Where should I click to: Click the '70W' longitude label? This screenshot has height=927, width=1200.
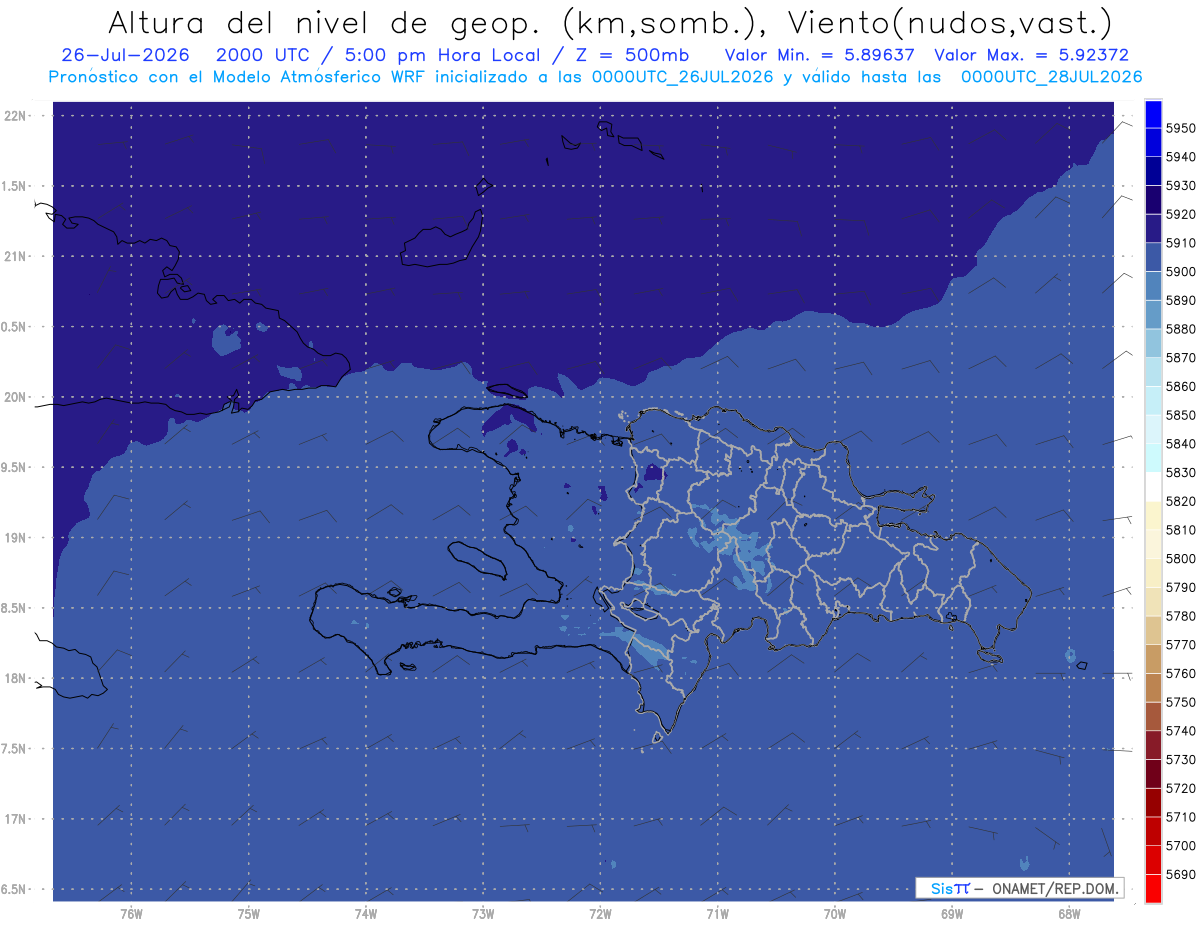[835, 913]
